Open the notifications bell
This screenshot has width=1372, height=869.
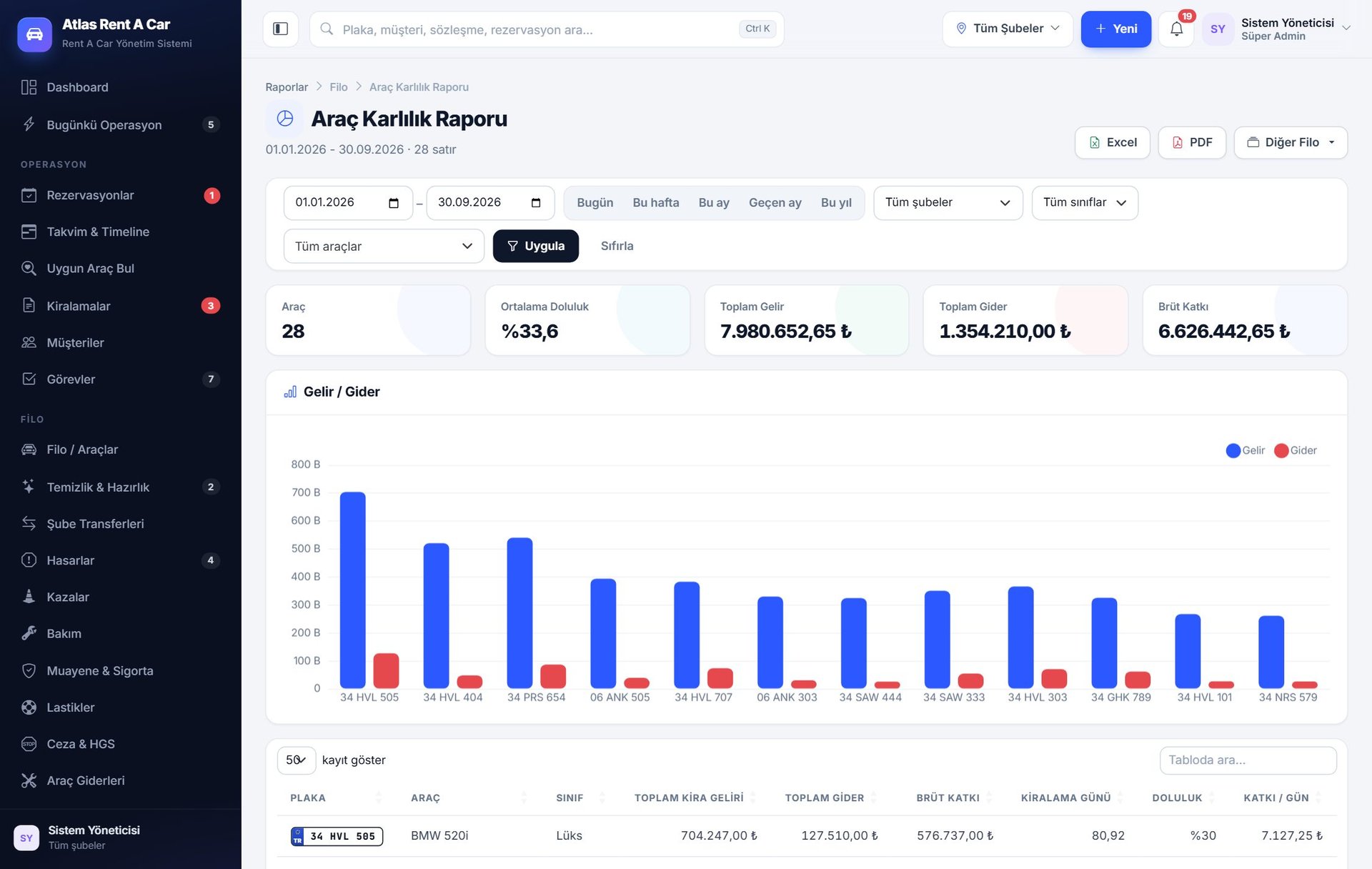point(1176,29)
